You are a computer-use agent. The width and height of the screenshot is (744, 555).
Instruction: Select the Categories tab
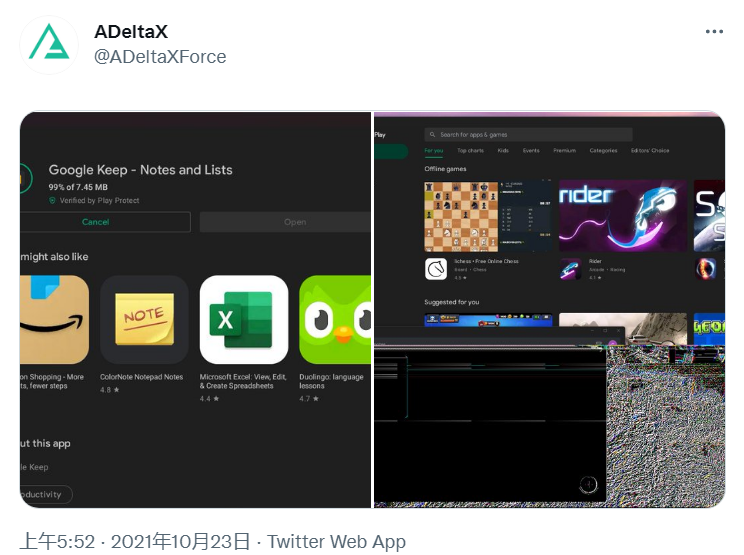pos(603,150)
